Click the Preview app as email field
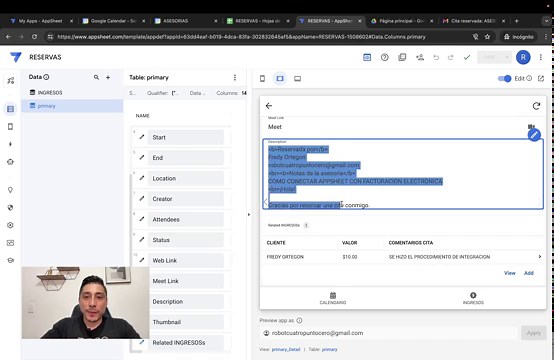Screen dimensions: 554x360 (x=388, y=333)
